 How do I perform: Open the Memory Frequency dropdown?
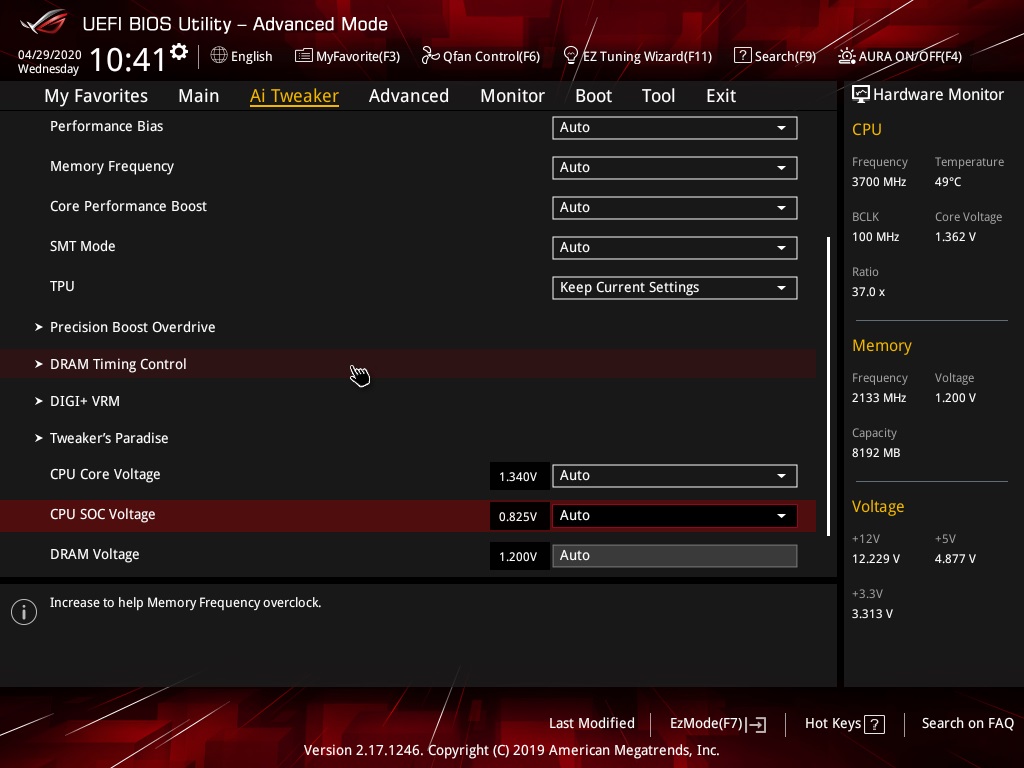tap(674, 167)
